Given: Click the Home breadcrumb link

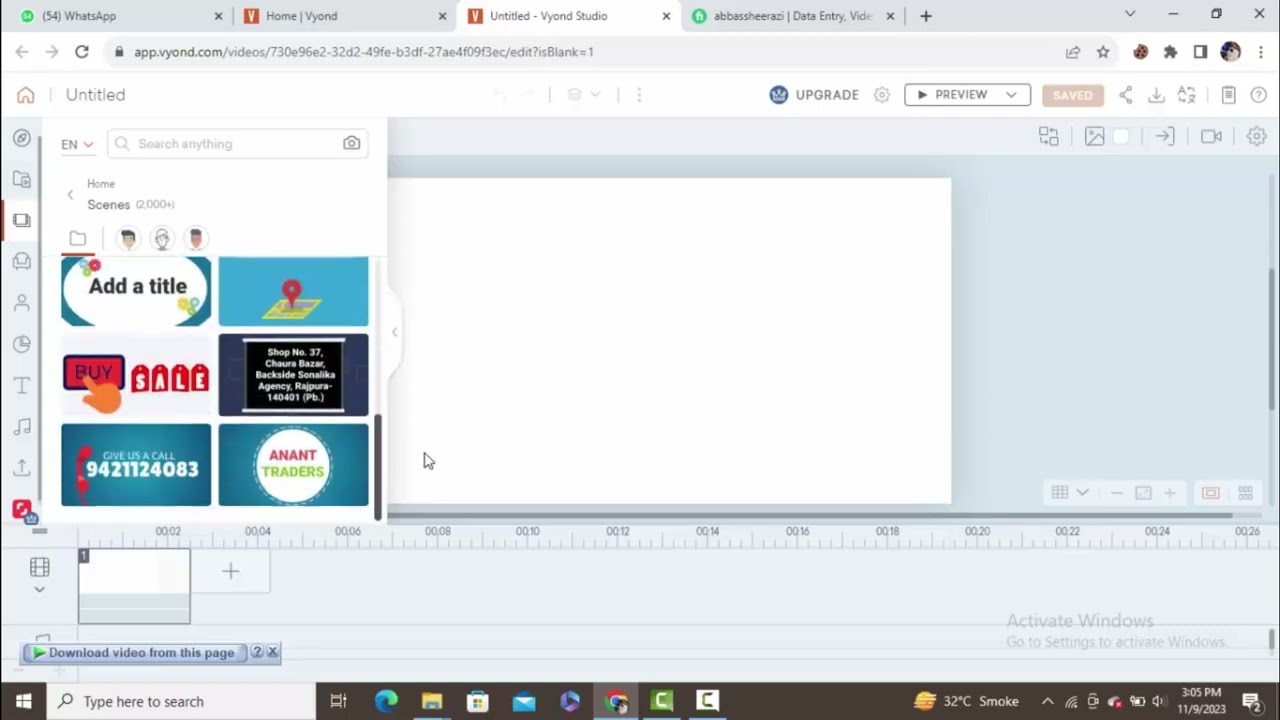Looking at the screenshot, I should point(101,184).
